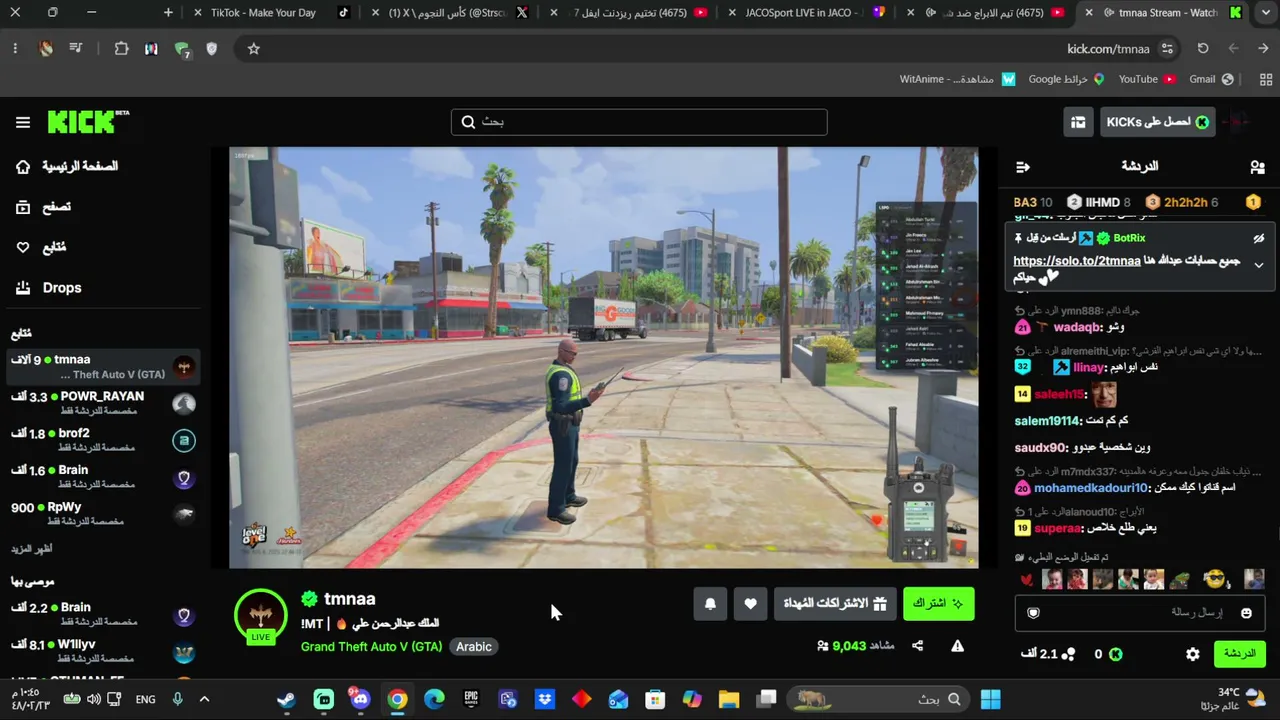
Task: Open Chrome three-dot menu
Action: point(15,48)
